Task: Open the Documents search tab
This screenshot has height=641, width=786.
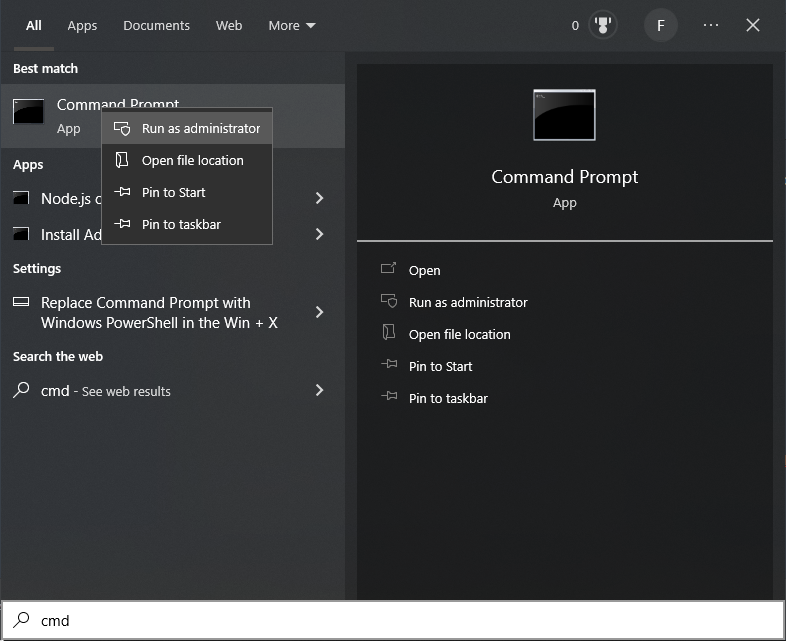Action: pos(156,26)
